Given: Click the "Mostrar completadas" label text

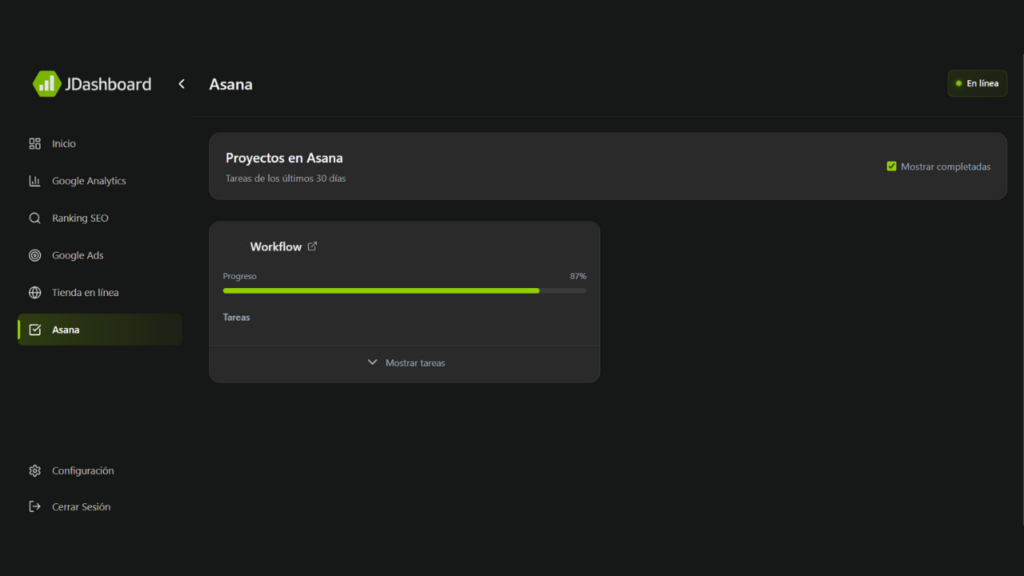Looking at the screenshot, I should pos(945,167).
